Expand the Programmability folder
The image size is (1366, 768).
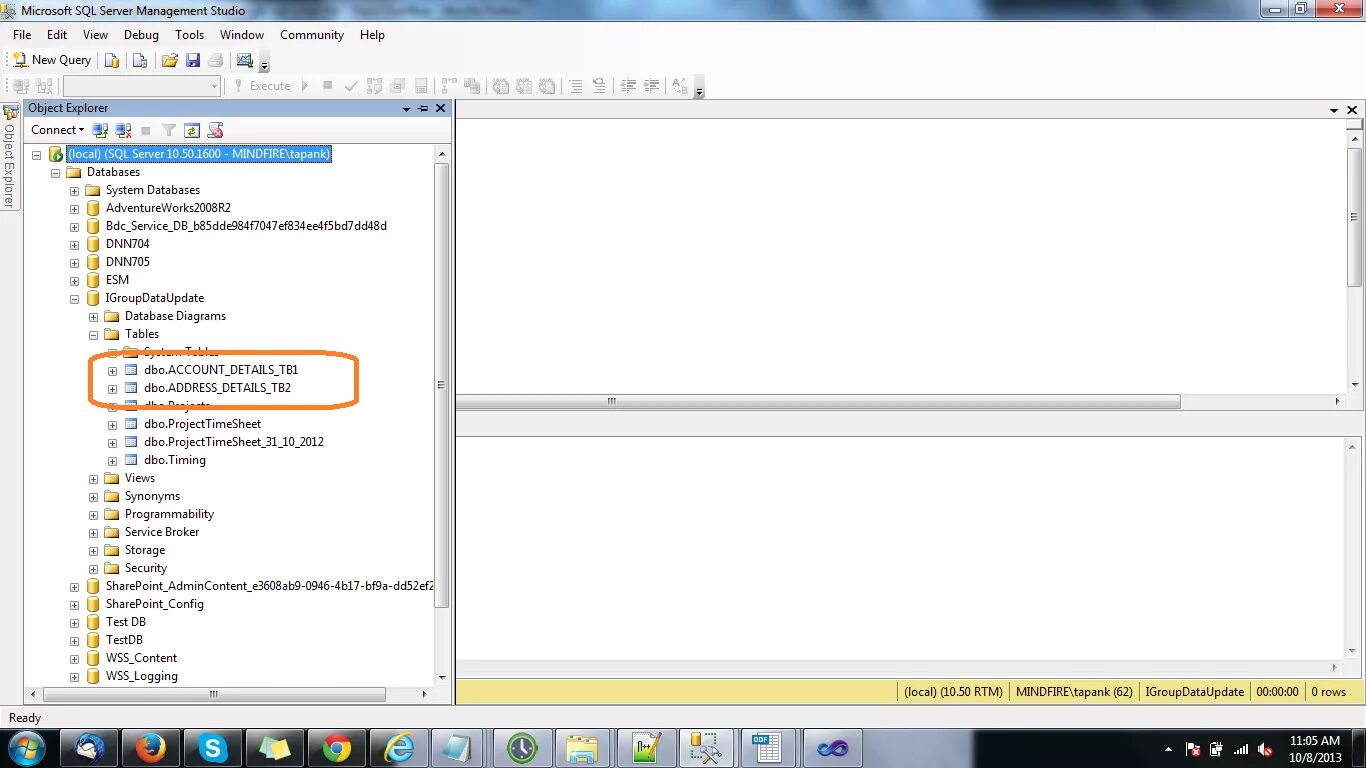[x=93, y=515]
